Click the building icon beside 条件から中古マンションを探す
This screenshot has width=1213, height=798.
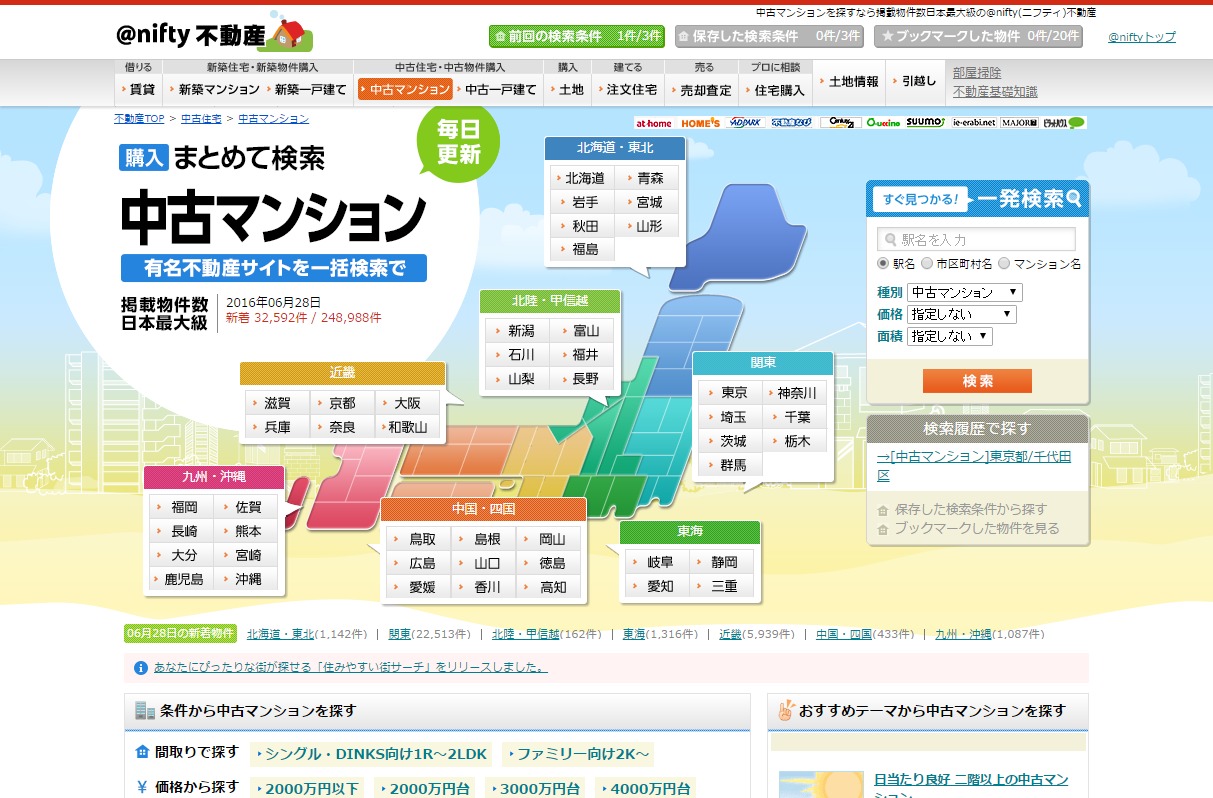coord(144,711)
